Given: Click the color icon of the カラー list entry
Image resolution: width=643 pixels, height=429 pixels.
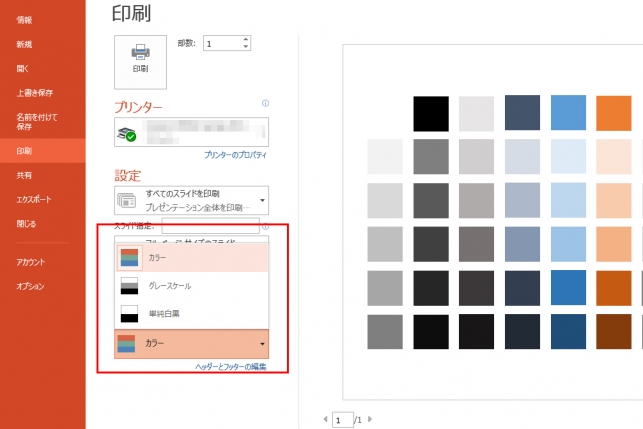Looking at the screenshot, I should 130,258.
